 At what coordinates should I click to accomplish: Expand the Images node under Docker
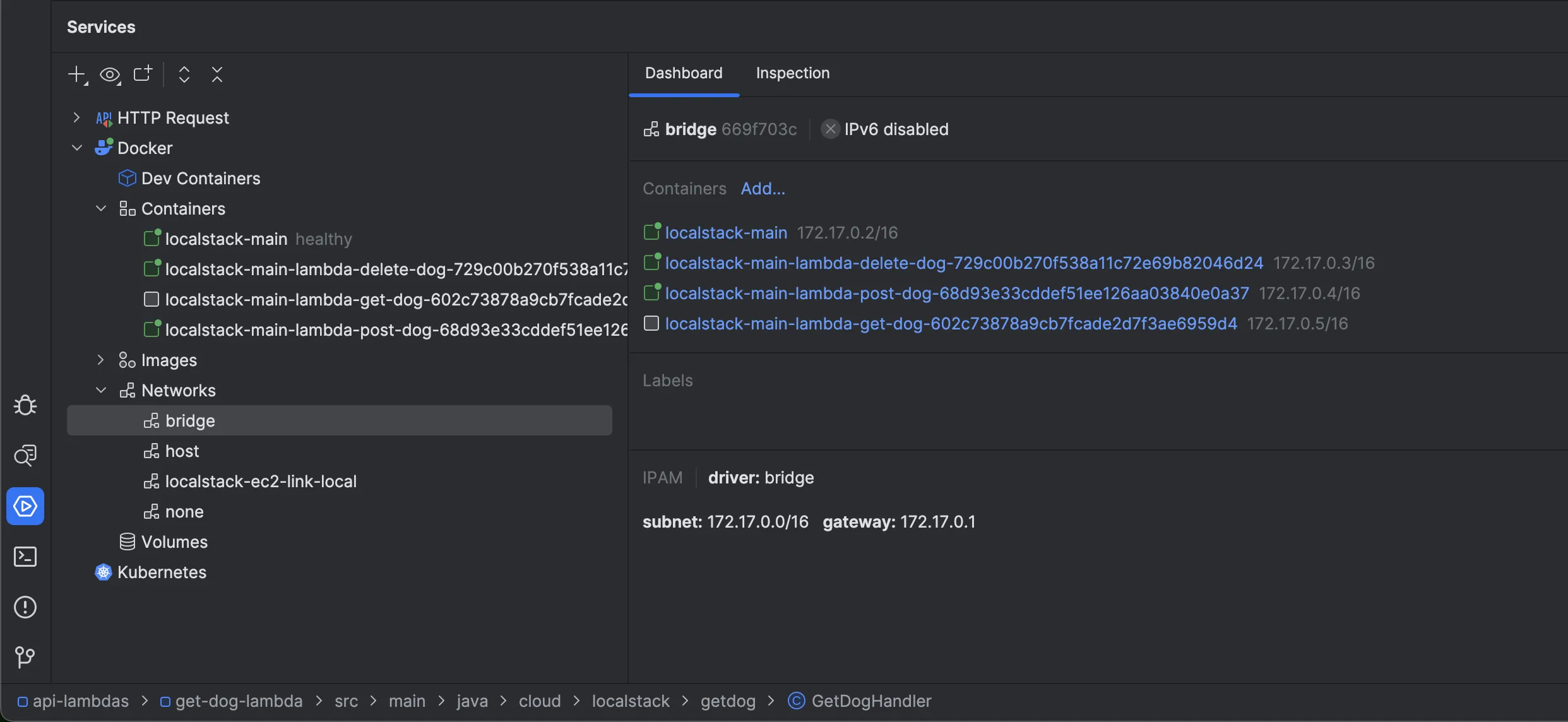coord(100,359)
